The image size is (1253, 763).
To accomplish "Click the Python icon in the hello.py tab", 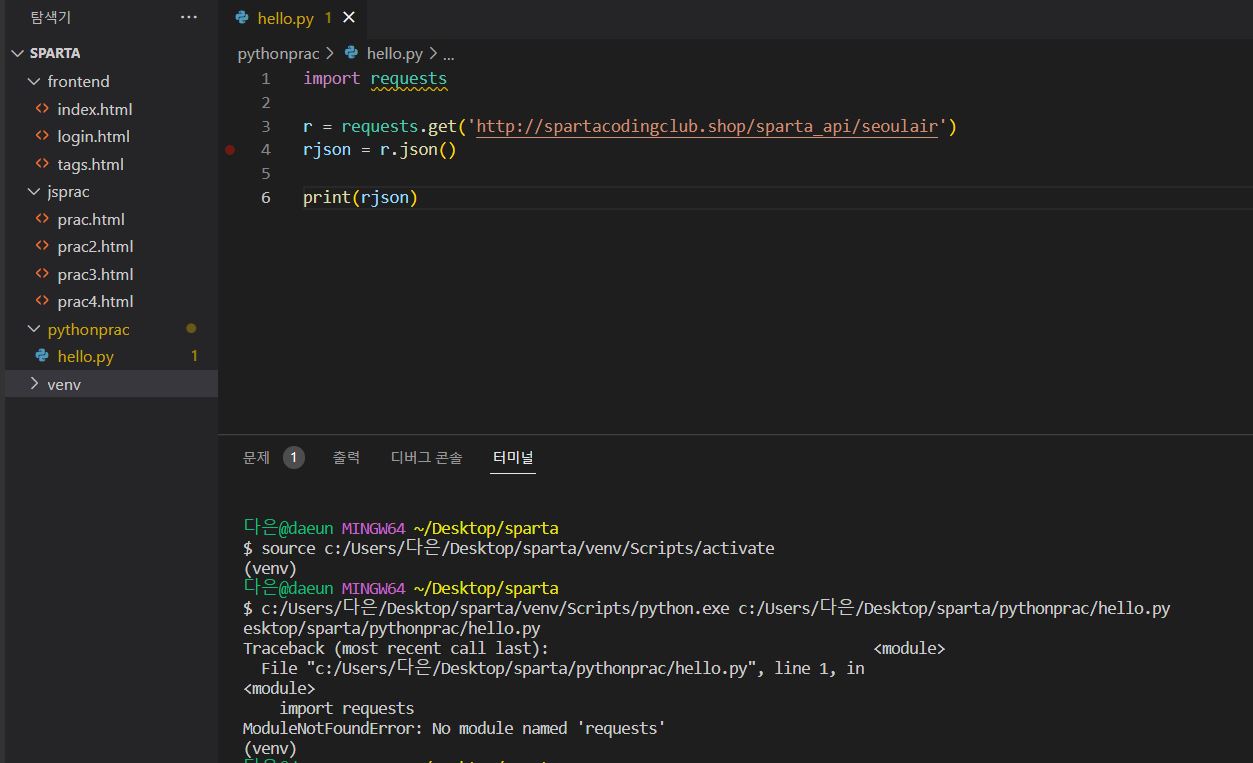I will (x=242, y=17).
